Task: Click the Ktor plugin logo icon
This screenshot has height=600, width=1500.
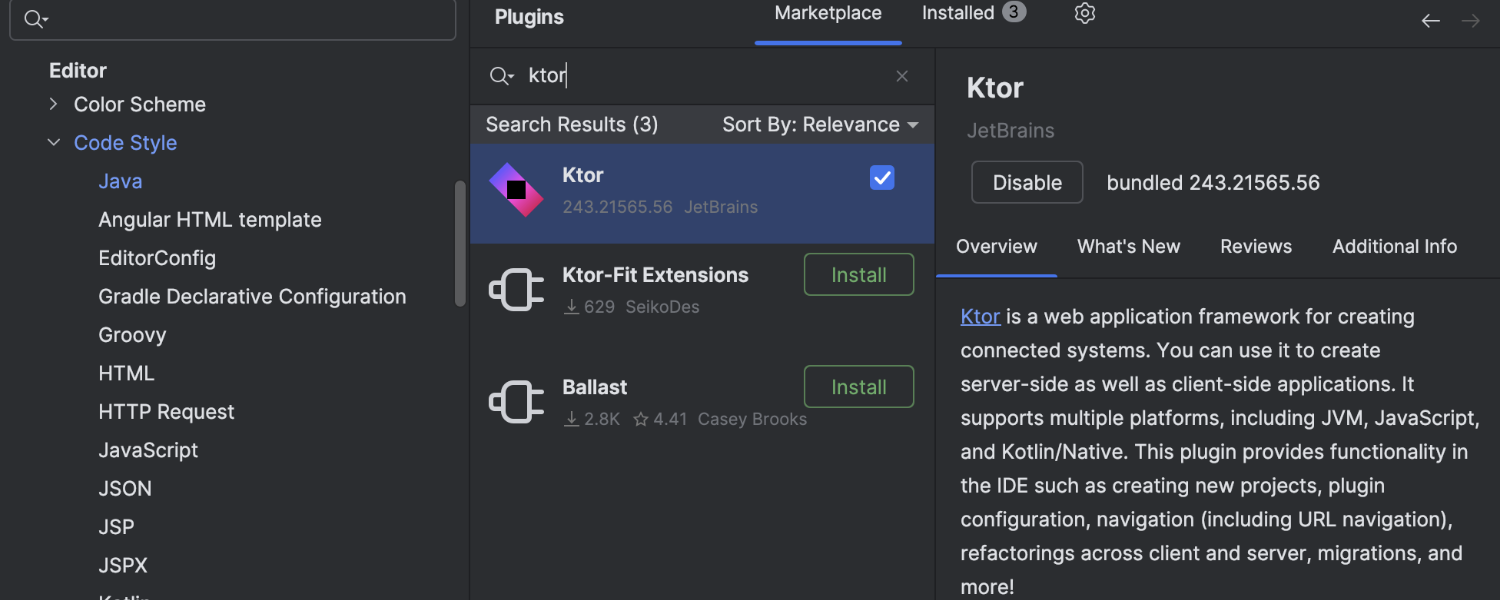Action: click(x=516, y=190)
